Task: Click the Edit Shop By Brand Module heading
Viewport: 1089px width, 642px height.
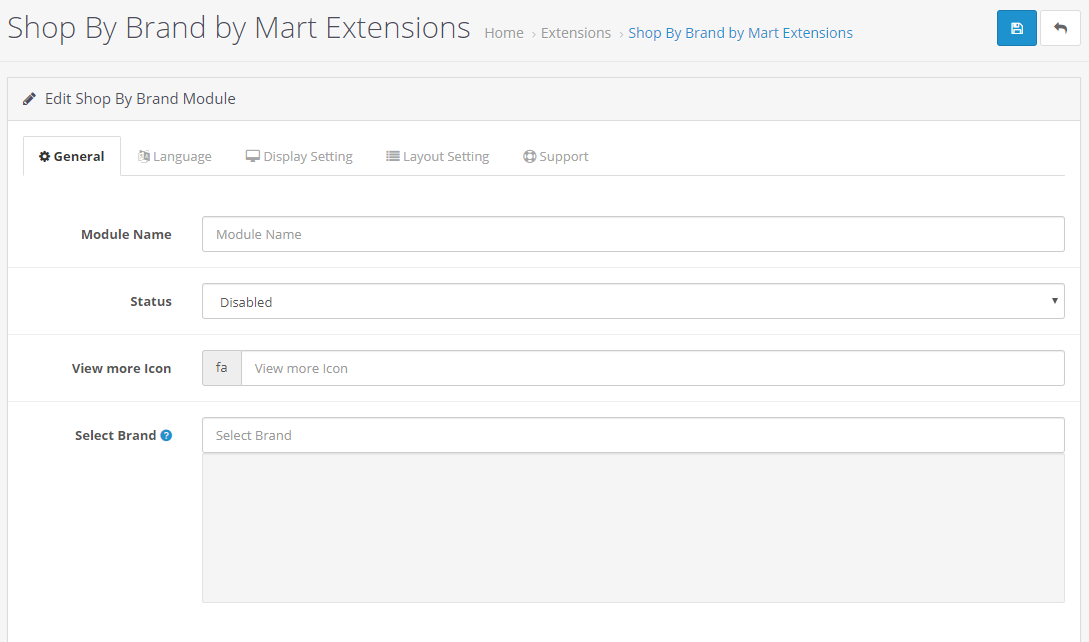Action: (x=140, y=99)
